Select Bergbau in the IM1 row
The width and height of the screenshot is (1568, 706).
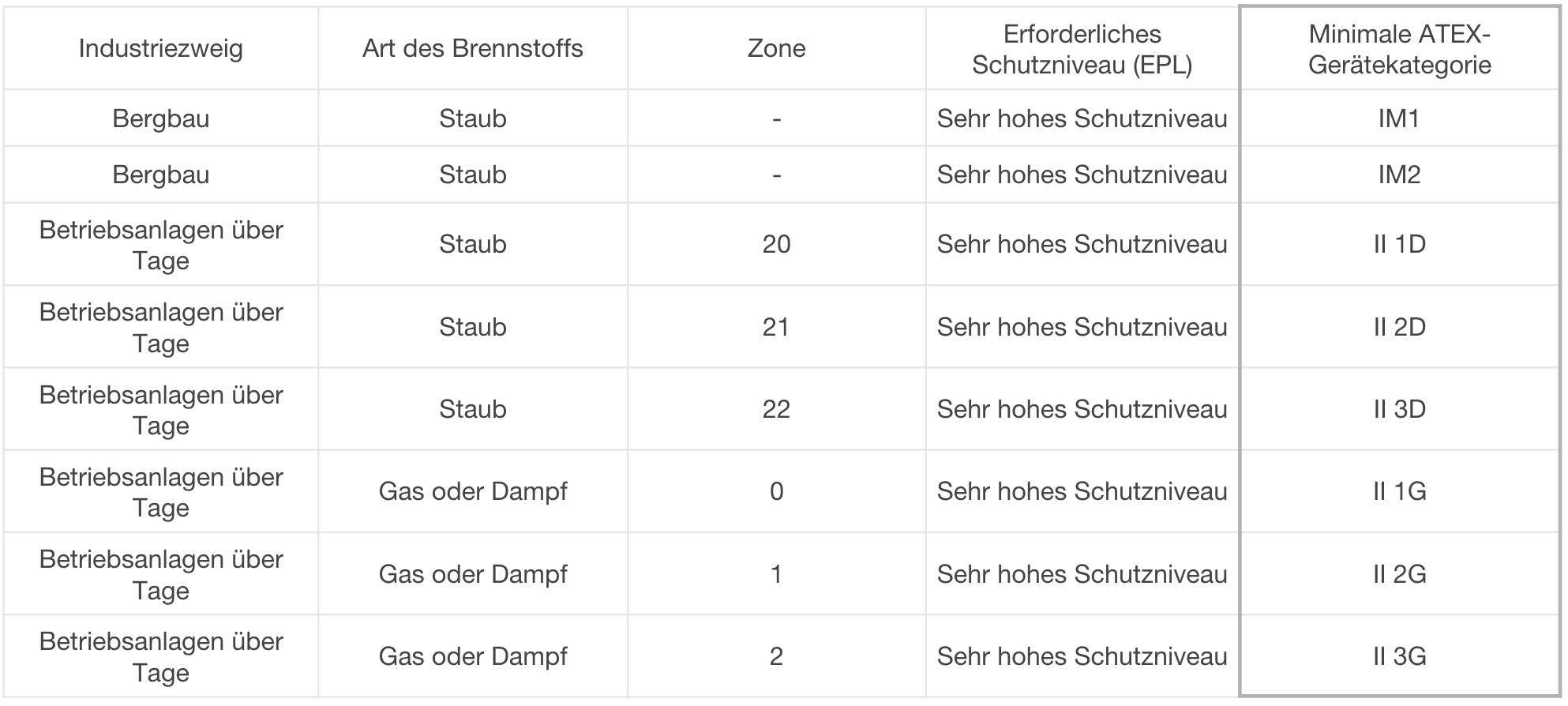click(x=161, y=118)
